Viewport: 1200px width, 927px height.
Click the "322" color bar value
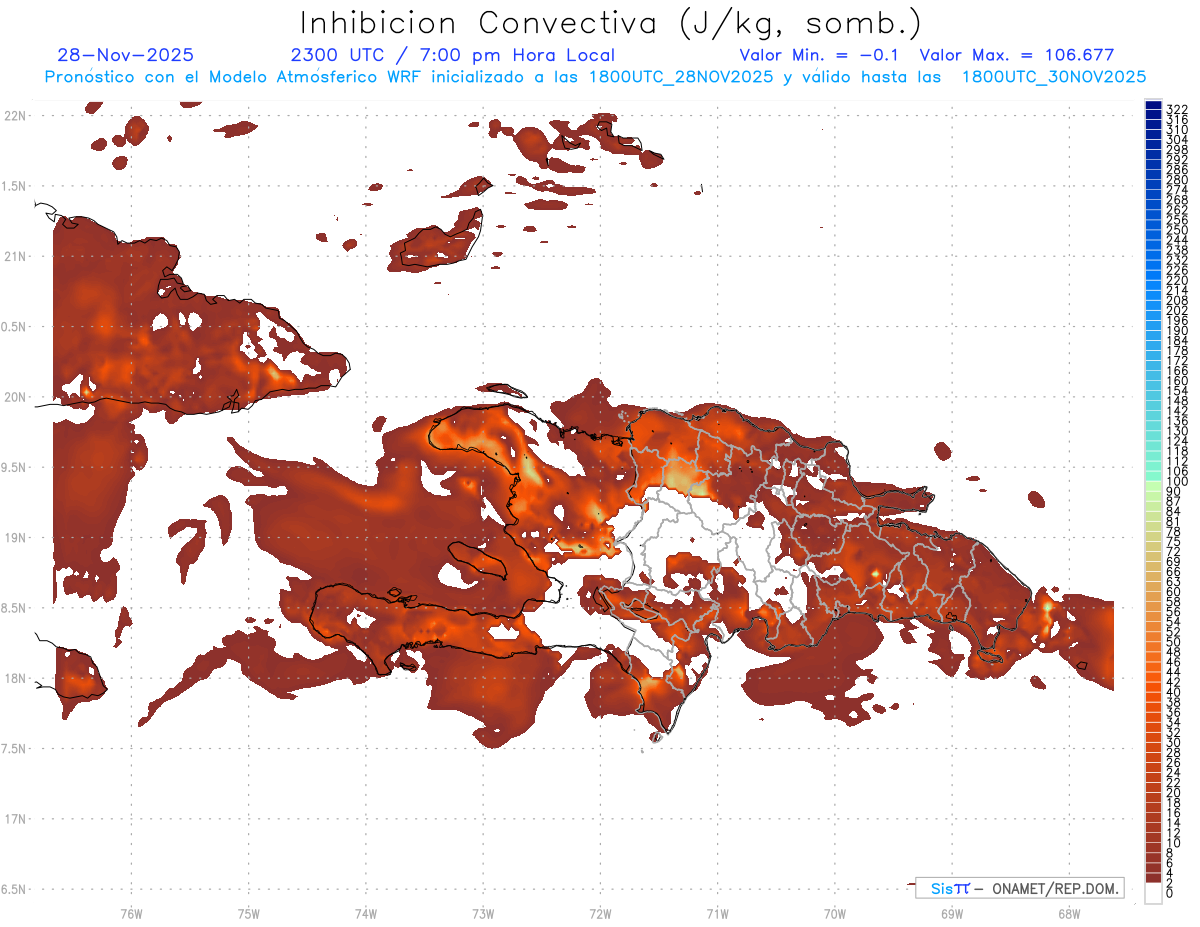1177,109
